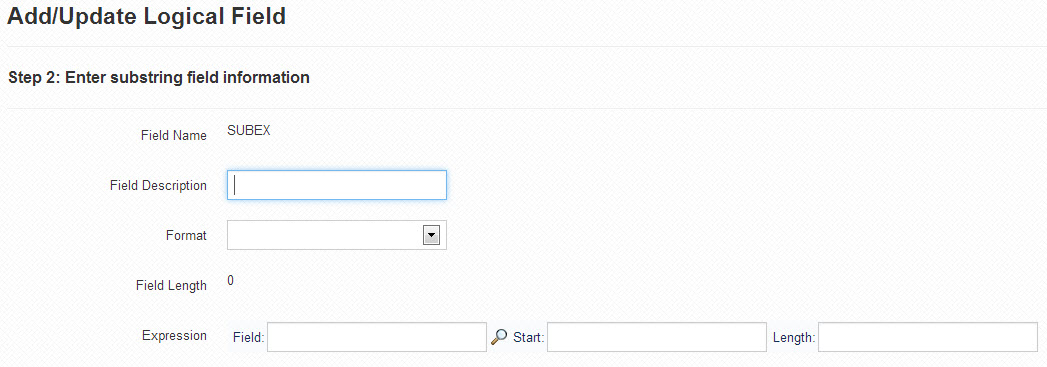
Task: Click the 'Start:' label
Action: tap(529, 338)
